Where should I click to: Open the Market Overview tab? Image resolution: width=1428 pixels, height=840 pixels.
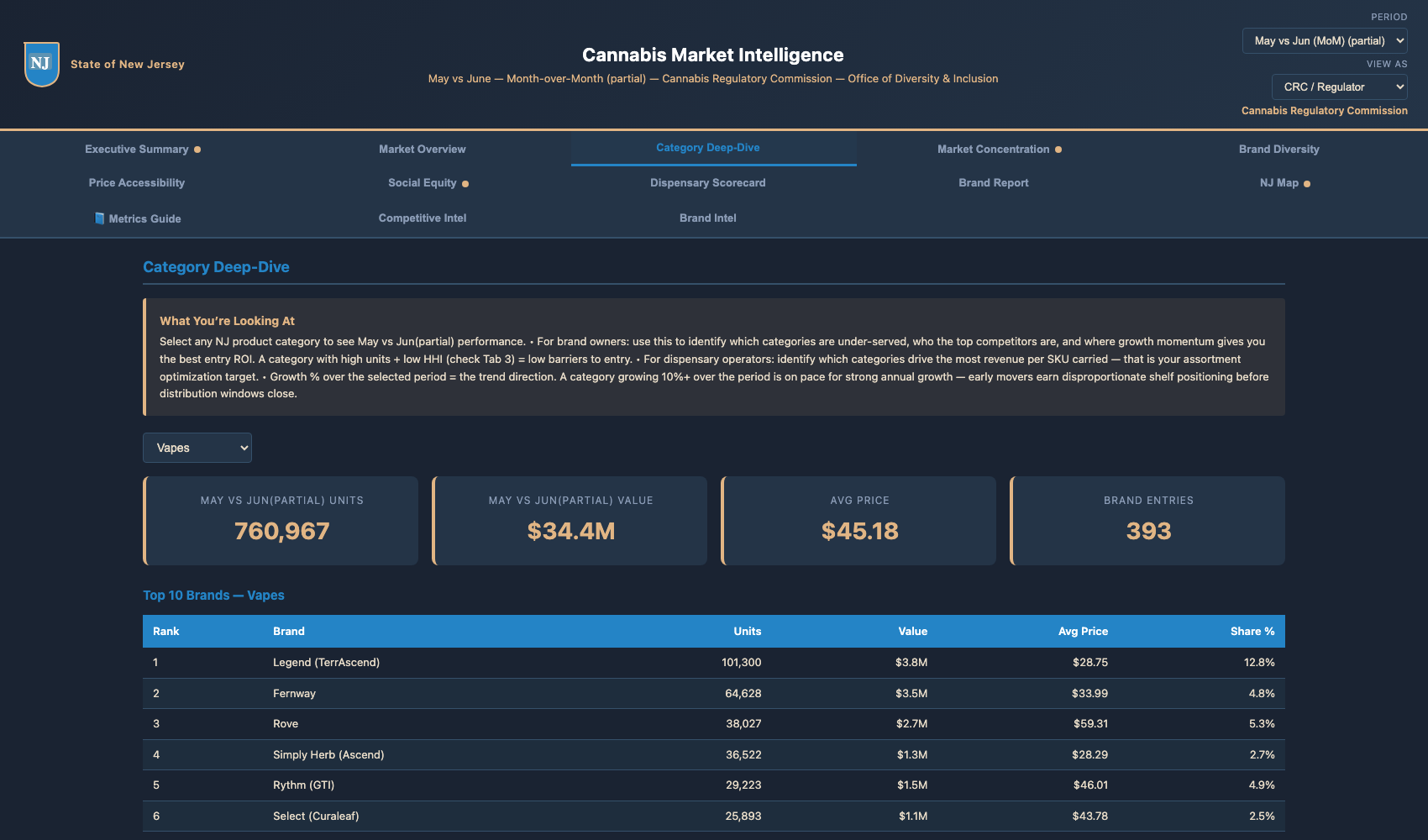pos(422,149)
